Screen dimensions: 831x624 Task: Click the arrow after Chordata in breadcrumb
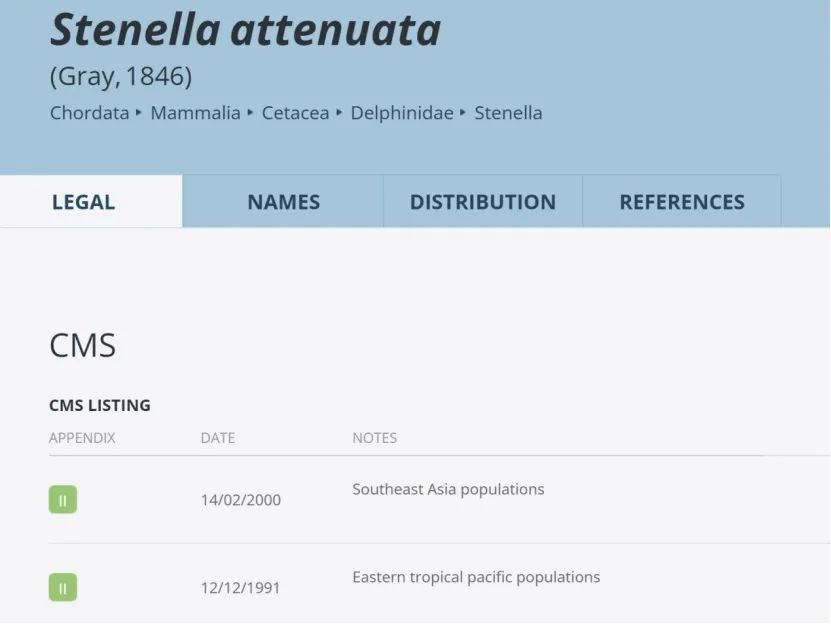tap(139, 112)
